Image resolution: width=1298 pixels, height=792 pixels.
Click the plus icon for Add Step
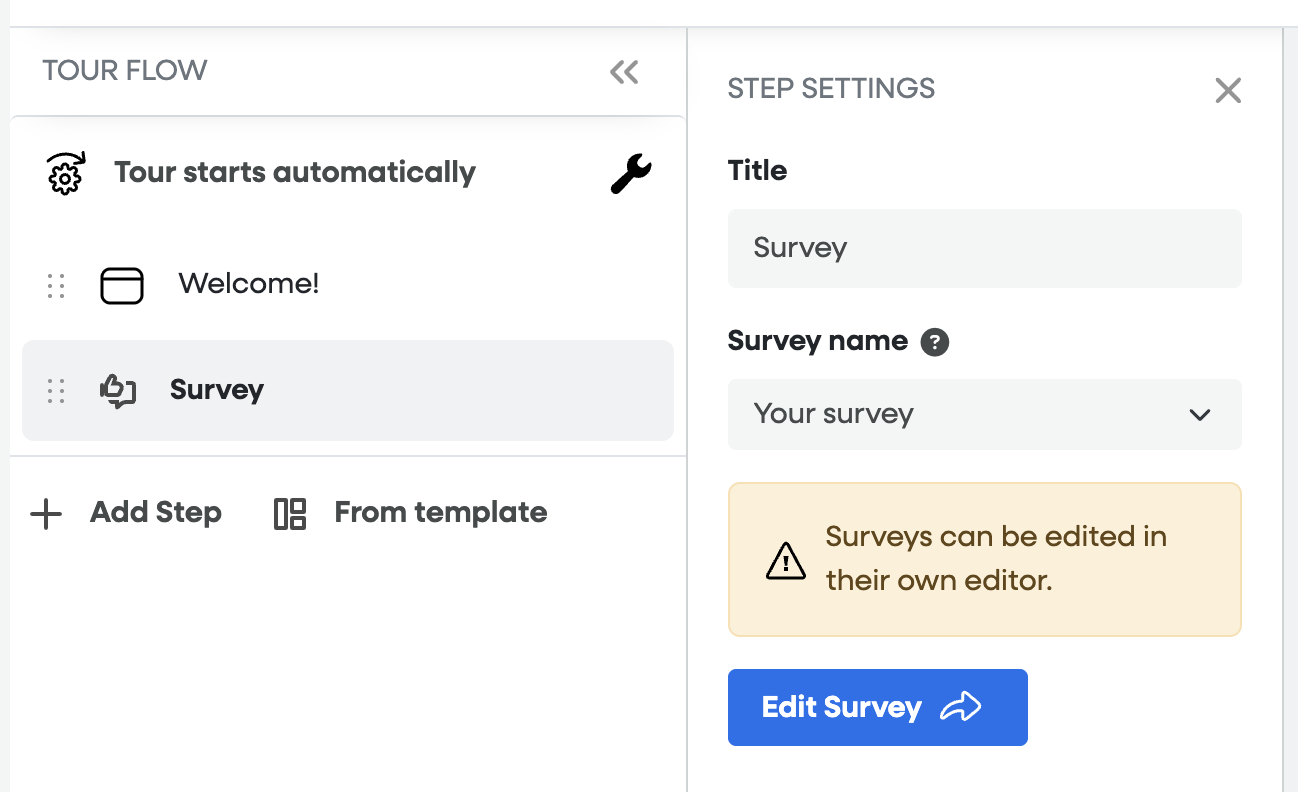[x=46, y=515]
